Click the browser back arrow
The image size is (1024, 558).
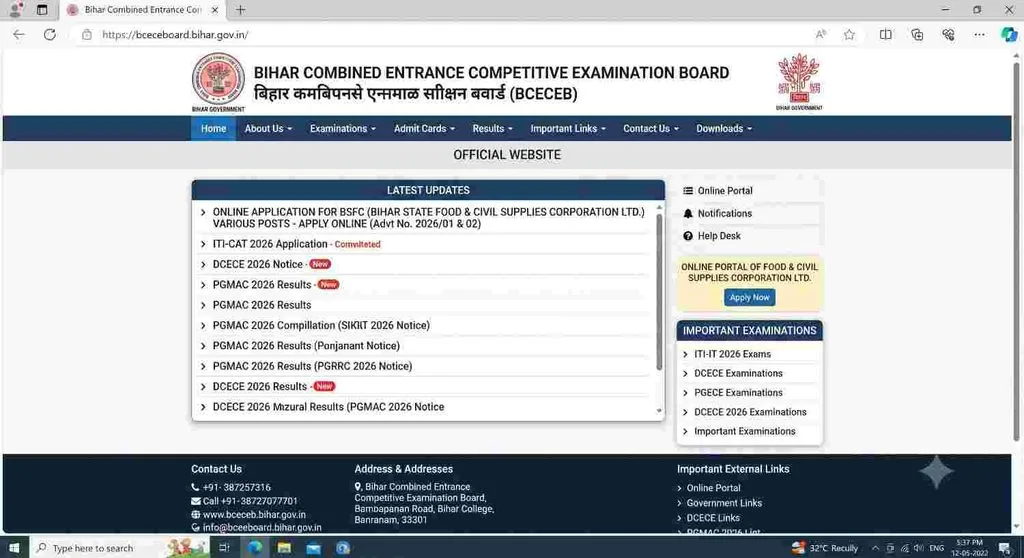[18, 35]
